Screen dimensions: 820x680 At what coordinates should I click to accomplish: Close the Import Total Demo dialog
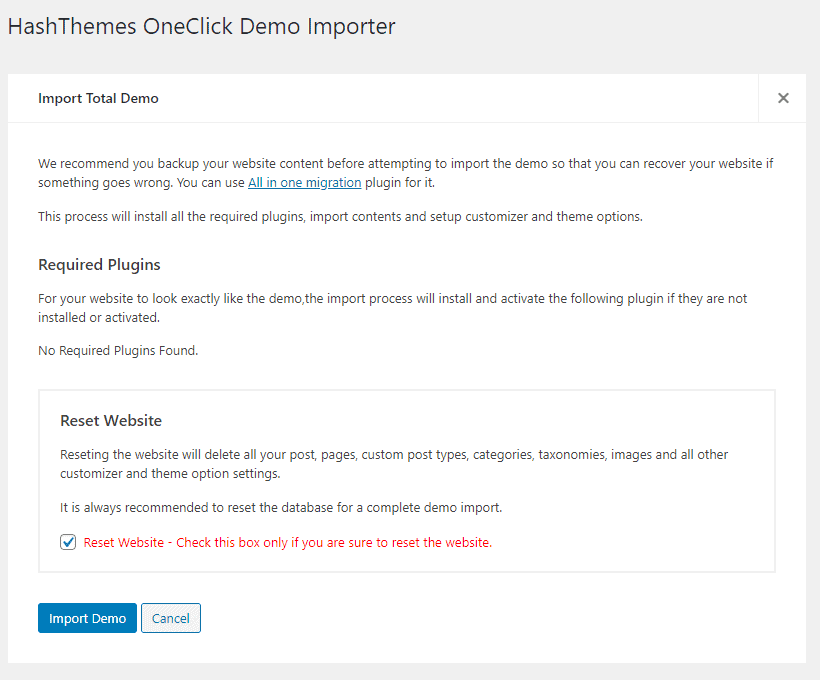(x=783, y=98)
